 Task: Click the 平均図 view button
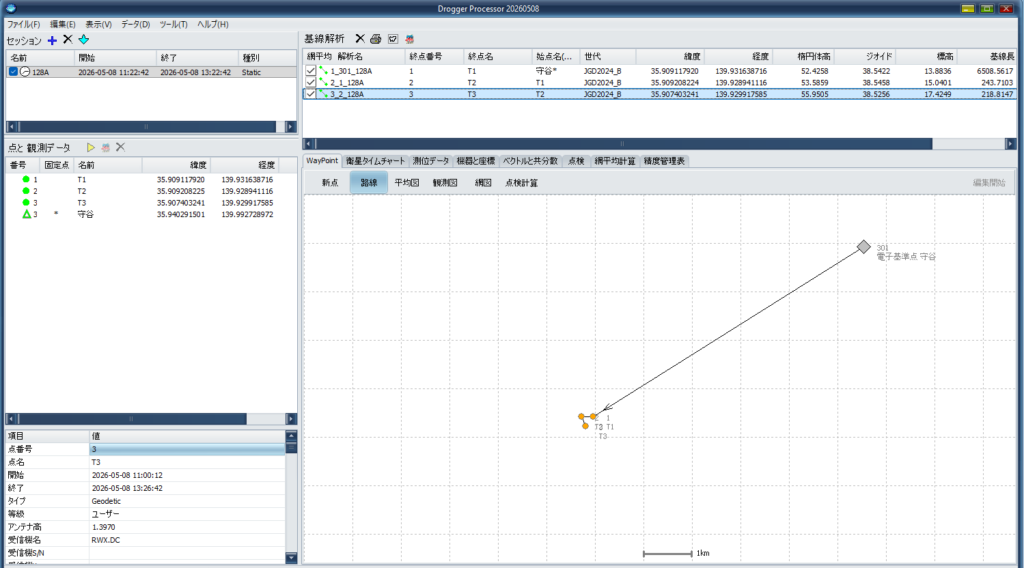406,183
